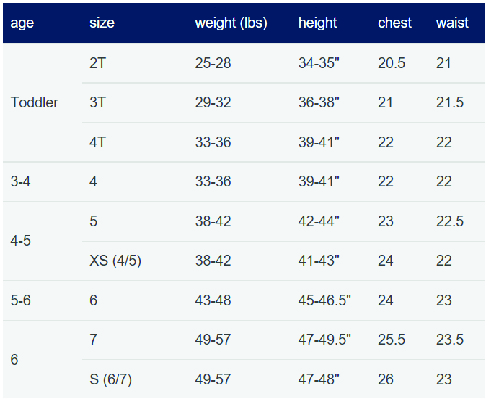Image resolution: width=490 pixels, height=399 pixels.
Task: Select the 4T size cell
Action: (x=97, y=142)
